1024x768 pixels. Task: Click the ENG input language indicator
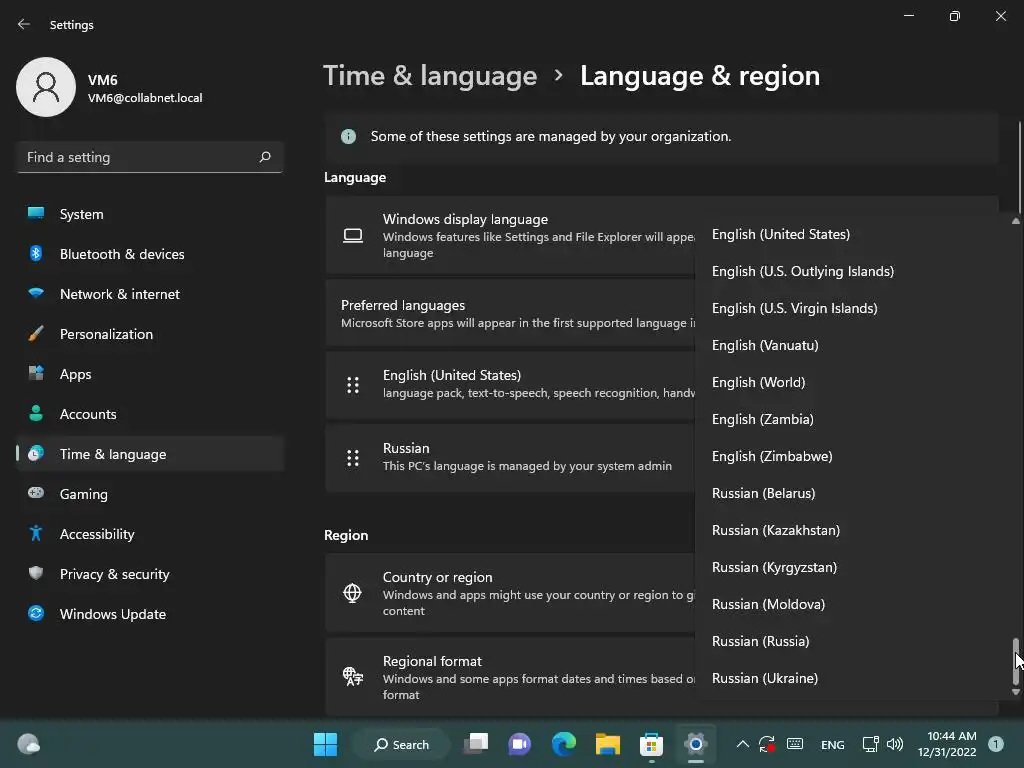pyautogui.click(x=833, y=744)
